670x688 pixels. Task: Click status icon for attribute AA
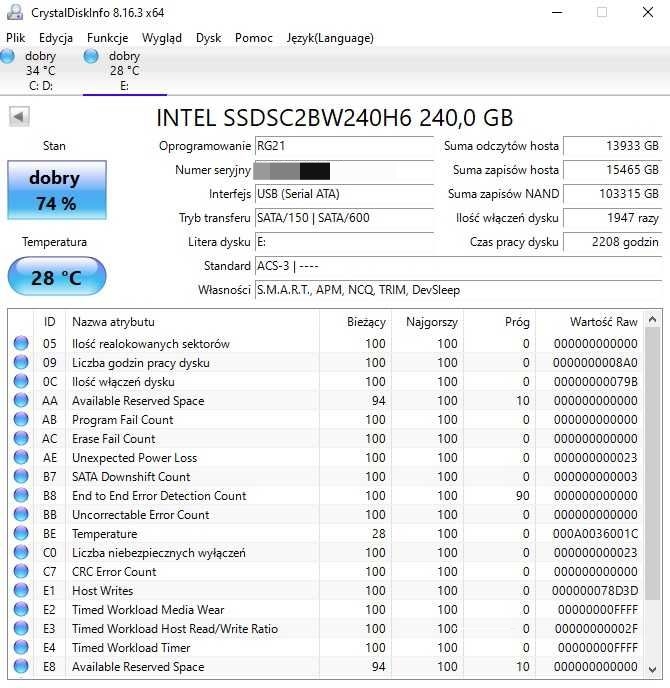21,401
